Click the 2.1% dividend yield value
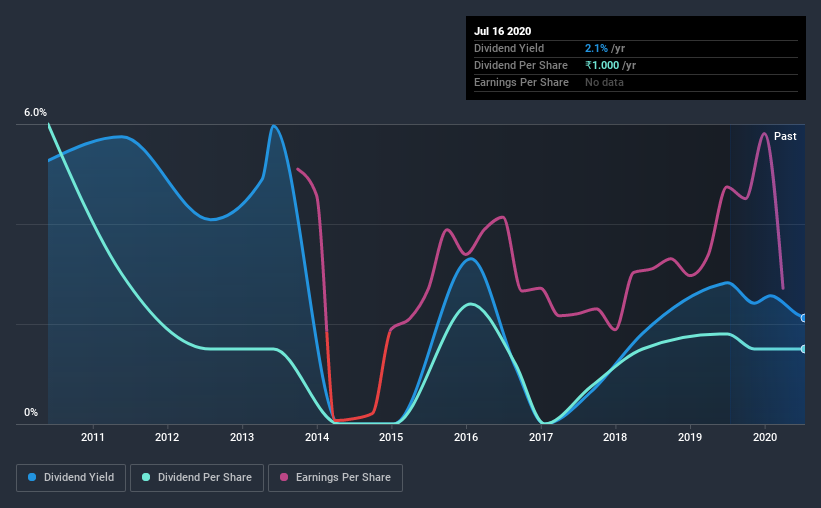The image size is (821, 508). [x=596, y=48]
